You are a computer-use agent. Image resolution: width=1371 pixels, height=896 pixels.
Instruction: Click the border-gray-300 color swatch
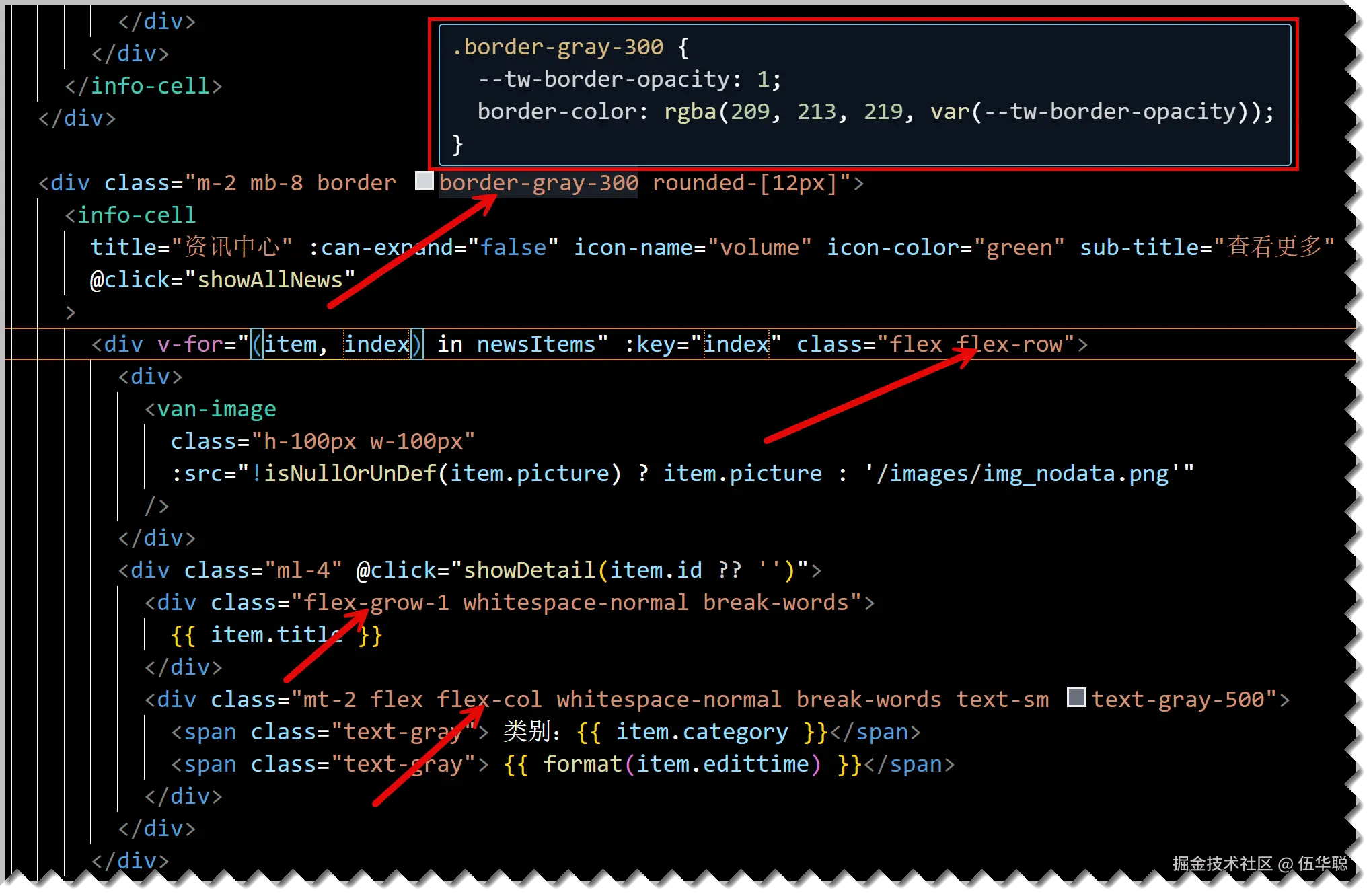(424, 181)
